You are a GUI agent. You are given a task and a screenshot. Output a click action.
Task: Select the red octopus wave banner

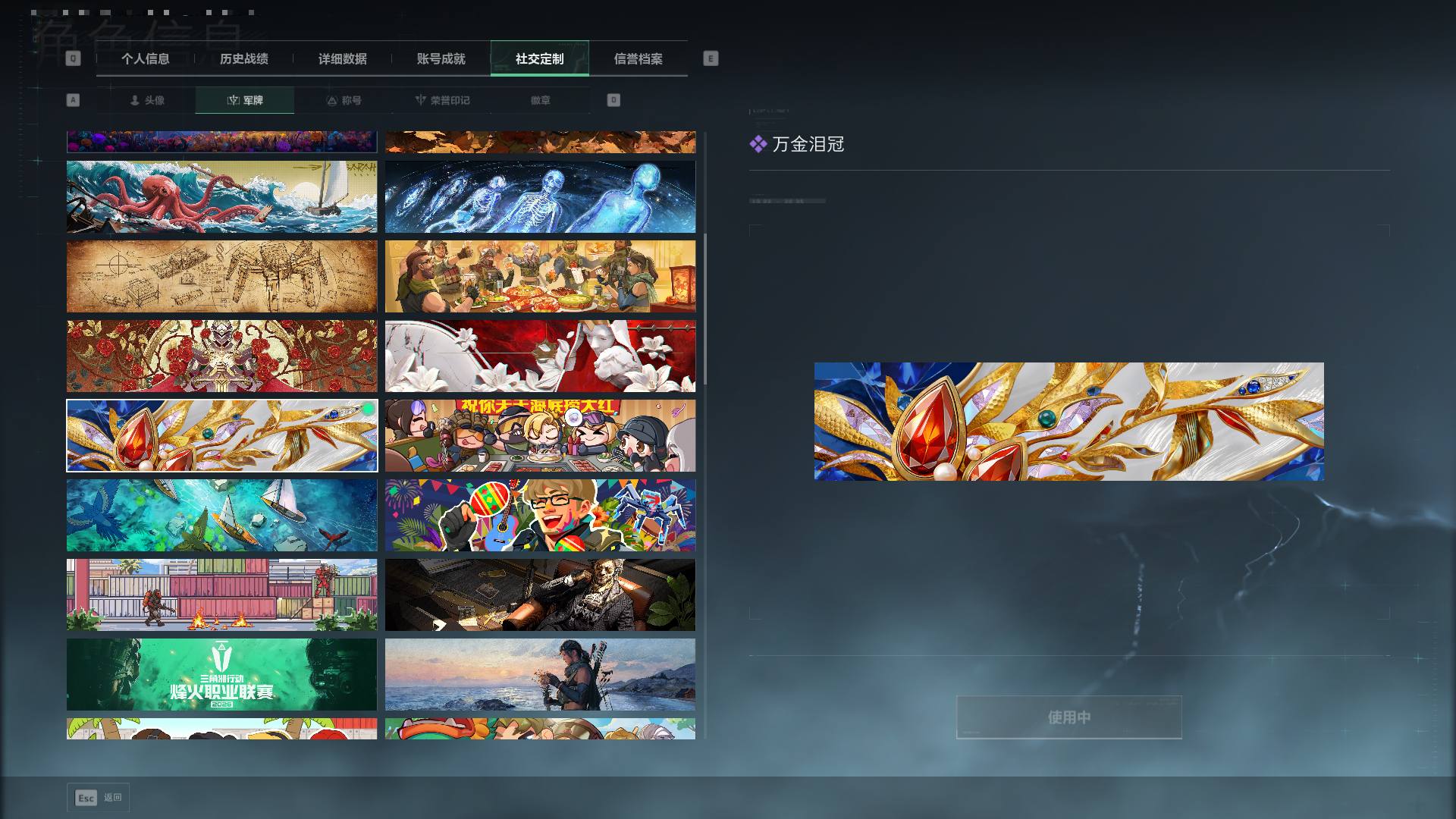221,197
